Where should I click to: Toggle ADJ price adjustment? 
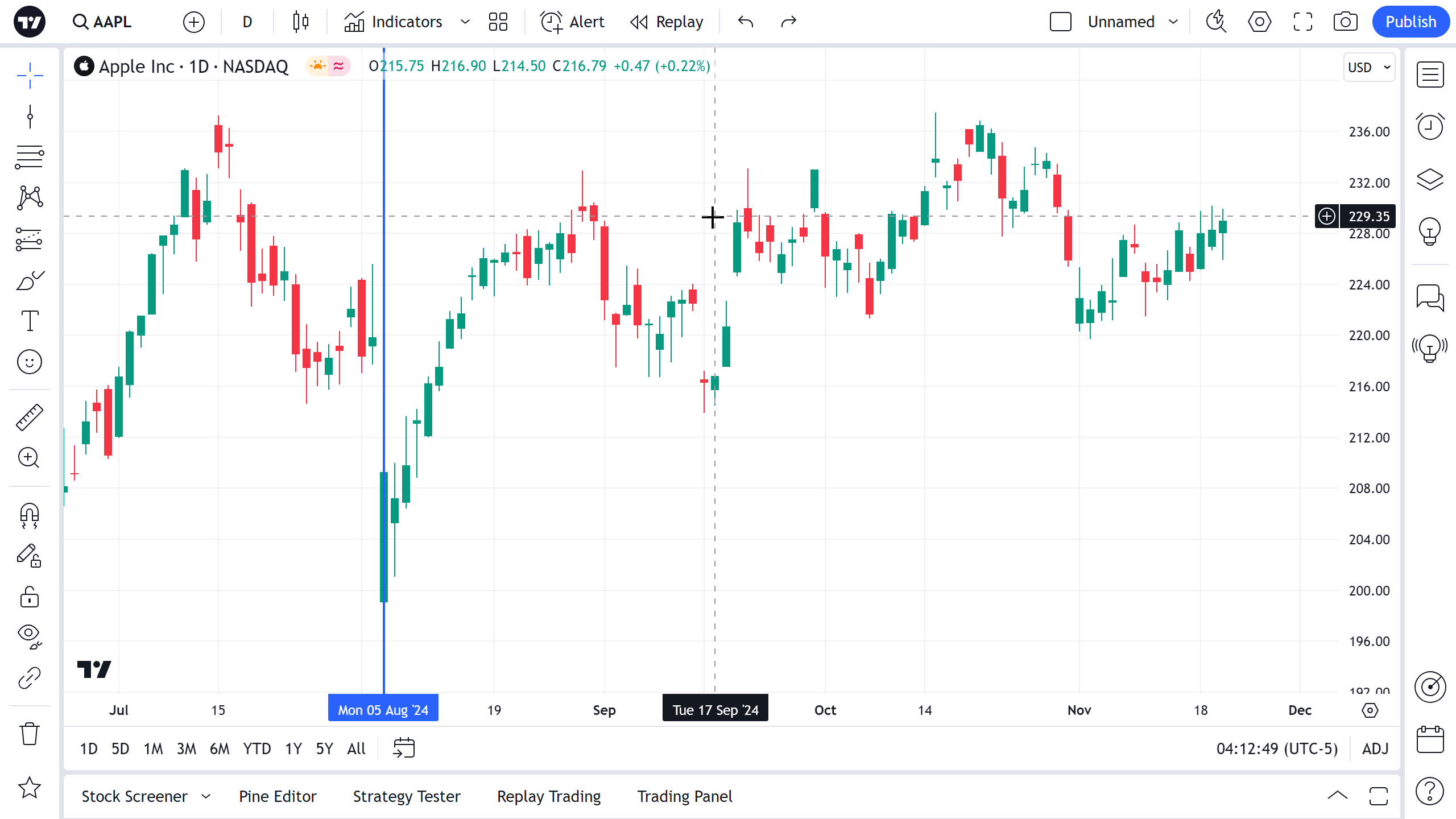1375,748
